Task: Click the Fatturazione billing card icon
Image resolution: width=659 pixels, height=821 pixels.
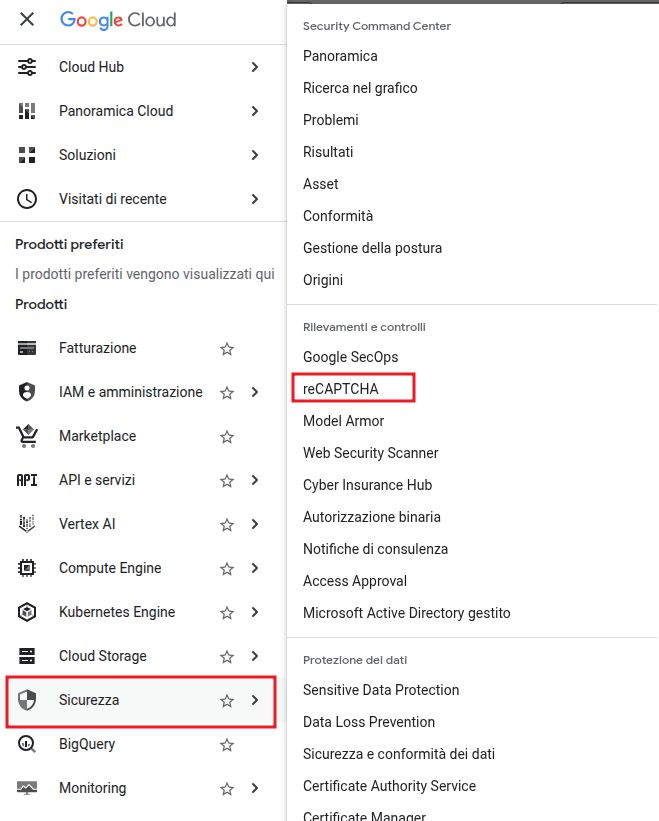Action: pos(27,348)
